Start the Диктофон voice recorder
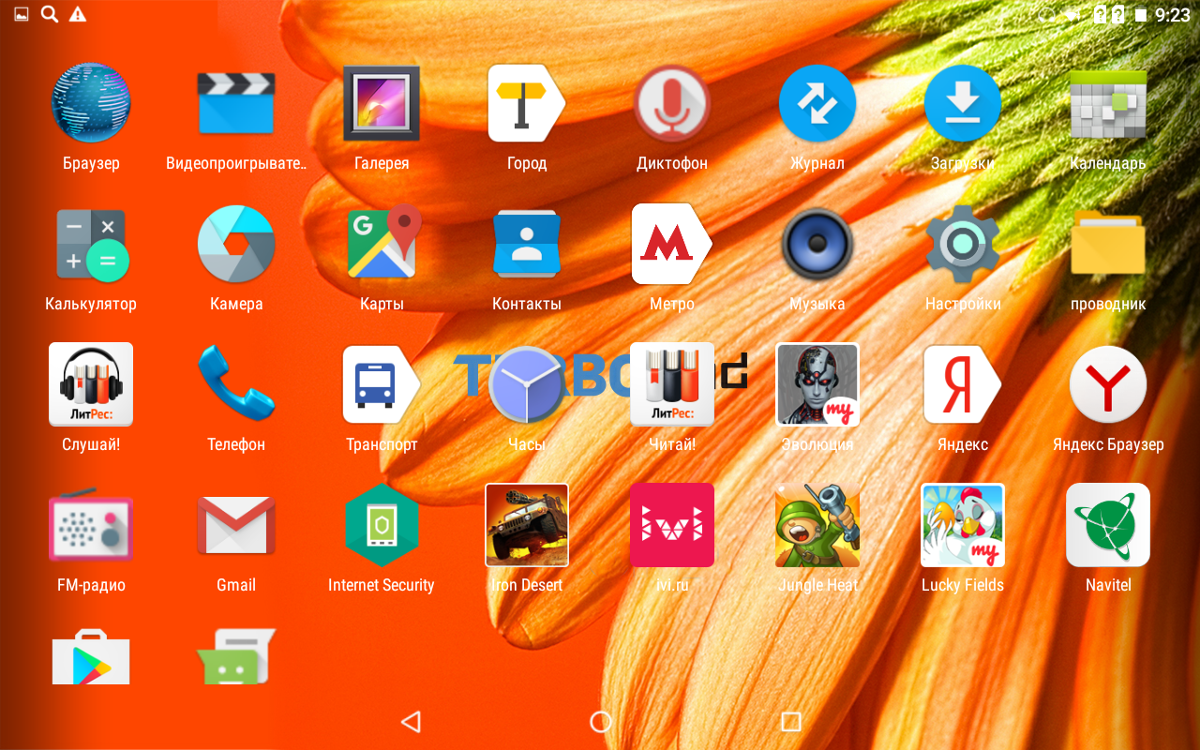The image size is (1200, 750). point(672,103)
